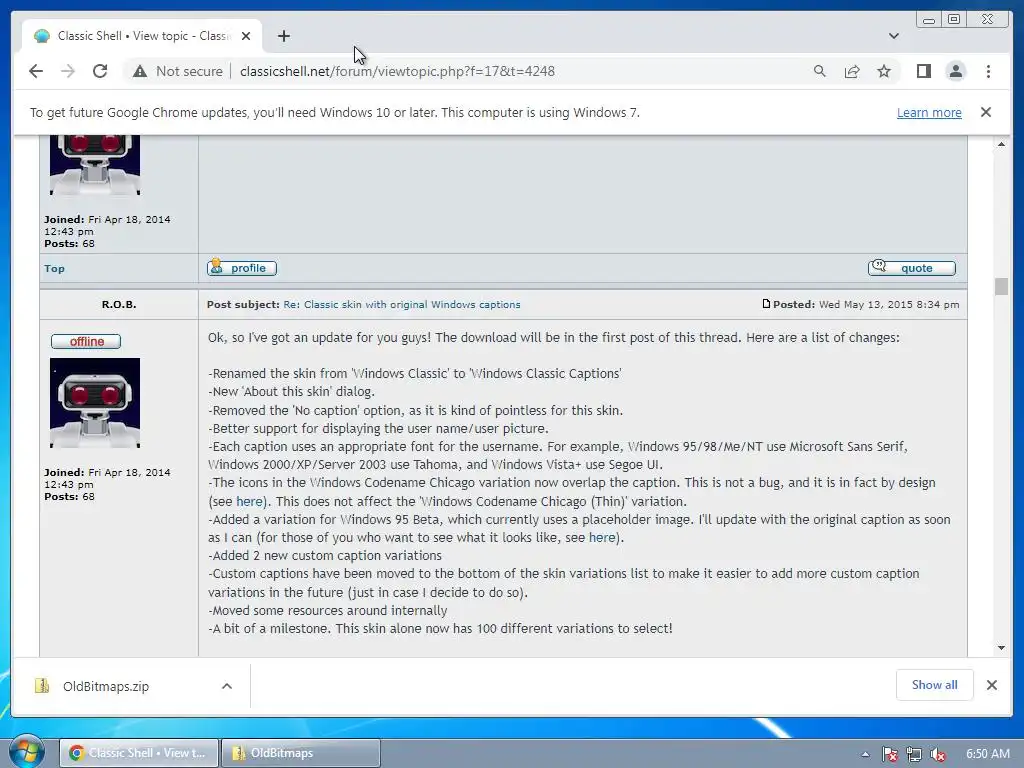Image resolution: width=1024 pixels, height=768 pixels.
Task: Click the forward navigation arrow
Action: coord(68,71)
